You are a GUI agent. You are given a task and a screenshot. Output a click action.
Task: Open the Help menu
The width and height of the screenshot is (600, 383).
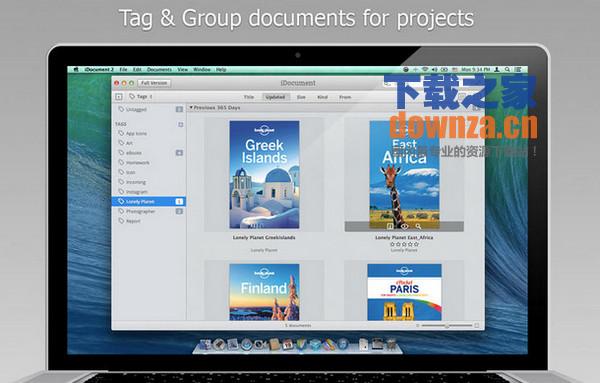click(221, 70)
